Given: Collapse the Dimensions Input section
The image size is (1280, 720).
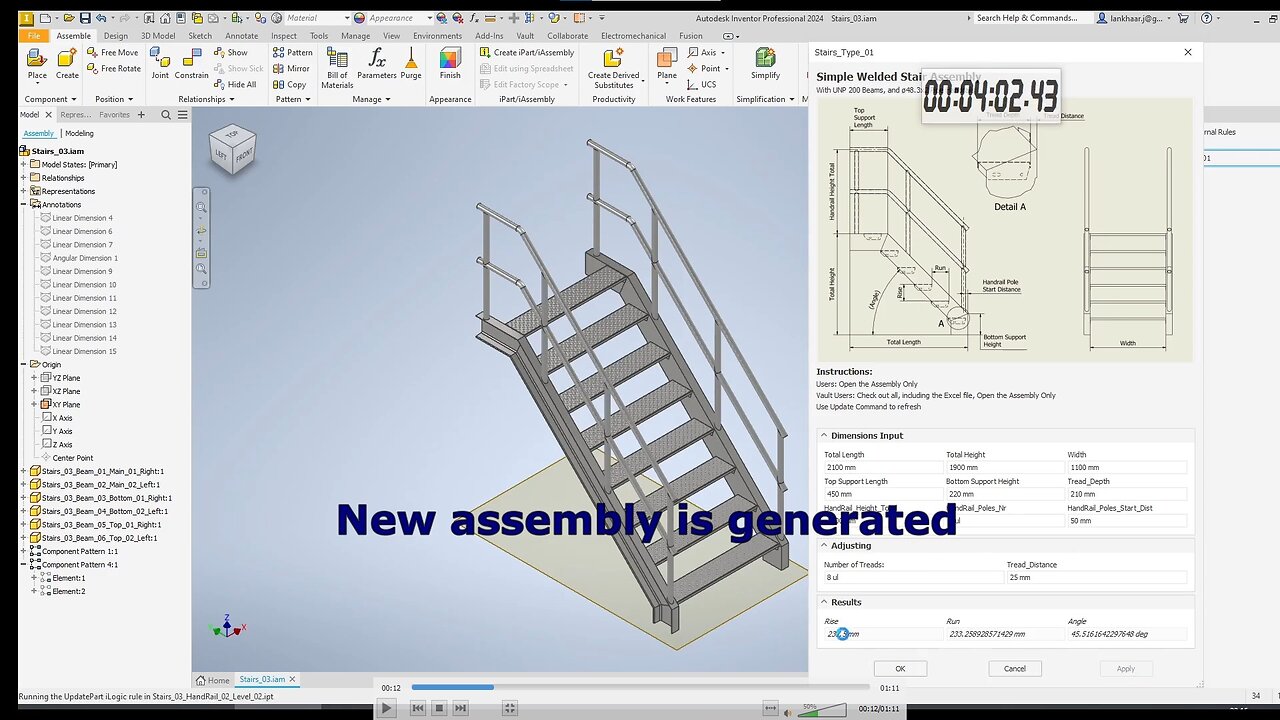Looking at the screenshot, I should coord(824,436).
